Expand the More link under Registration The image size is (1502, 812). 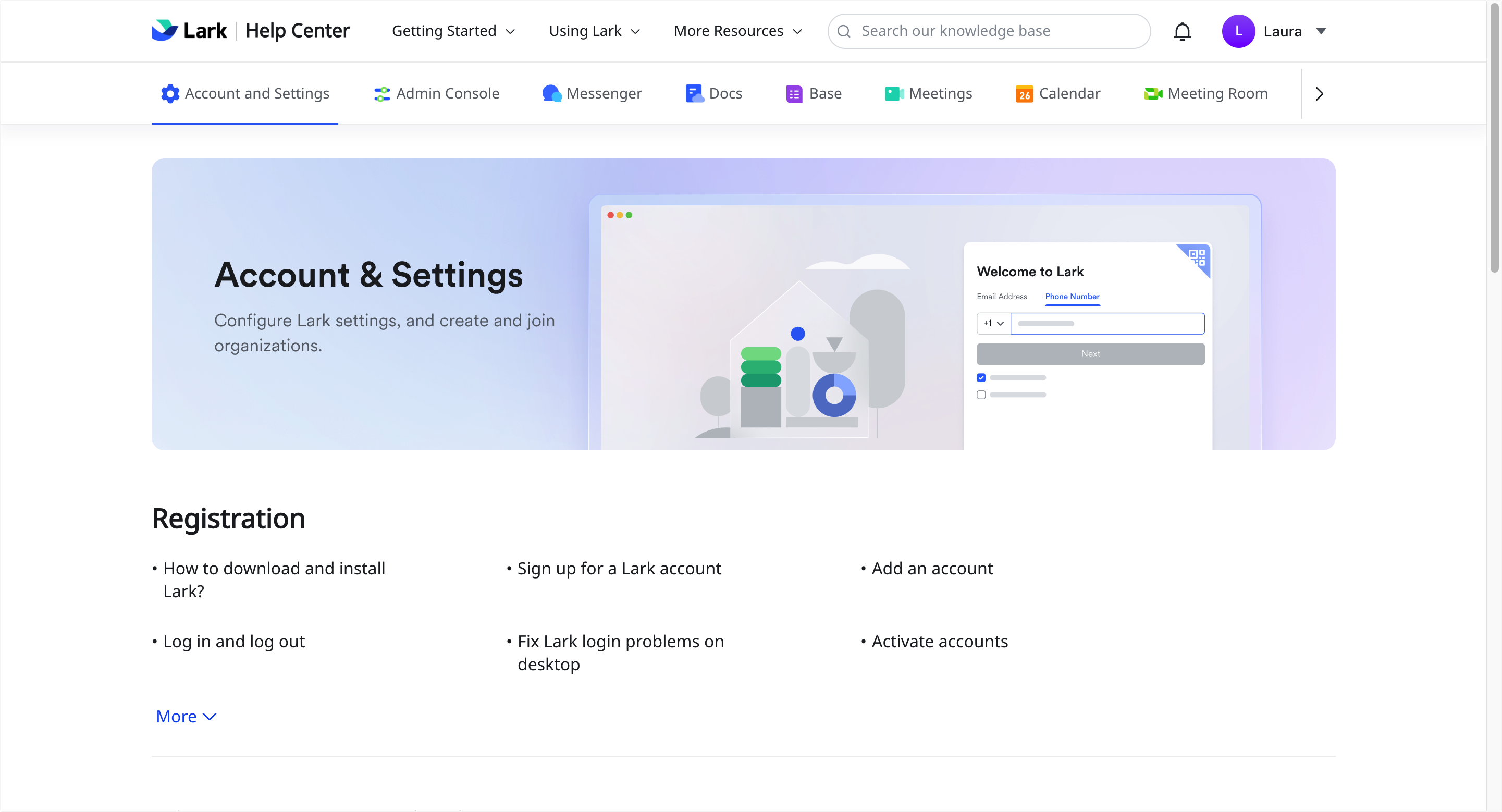(x=186, y=717)
